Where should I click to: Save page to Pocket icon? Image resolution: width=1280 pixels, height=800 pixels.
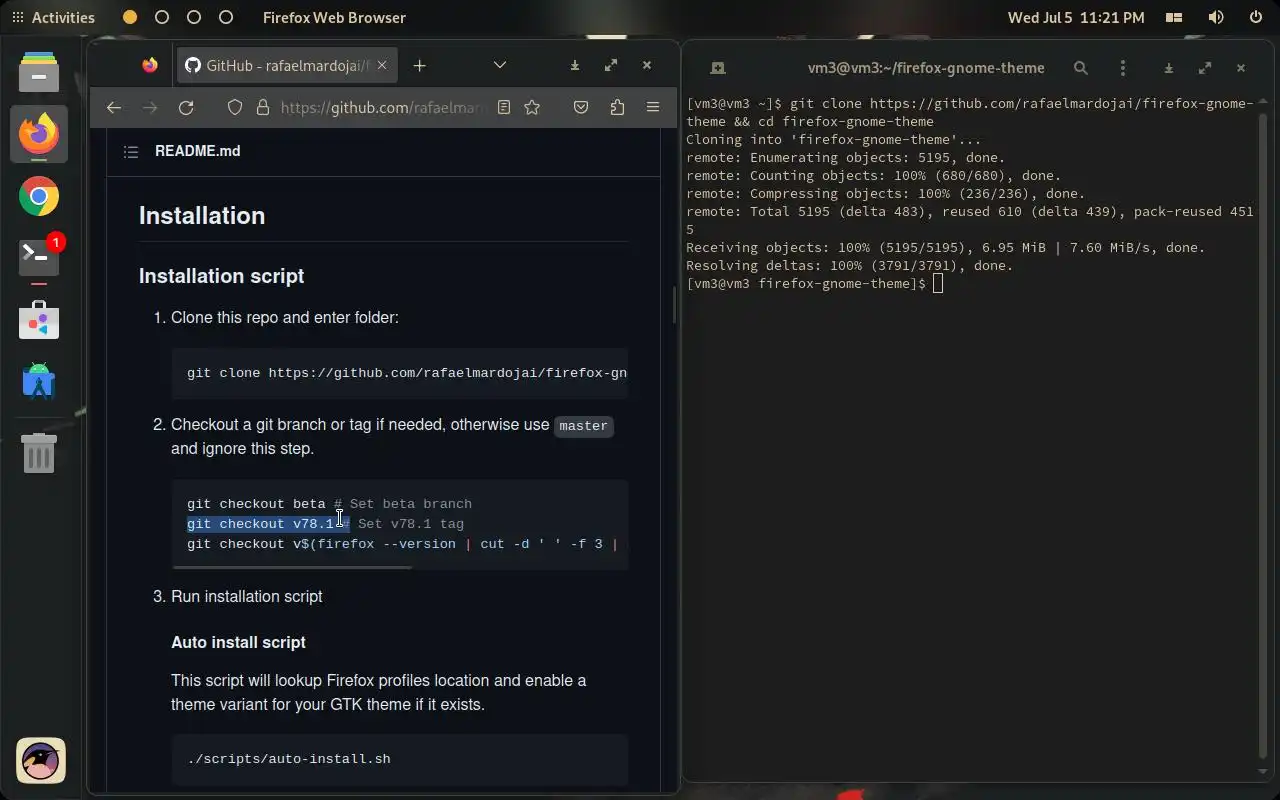581,107
